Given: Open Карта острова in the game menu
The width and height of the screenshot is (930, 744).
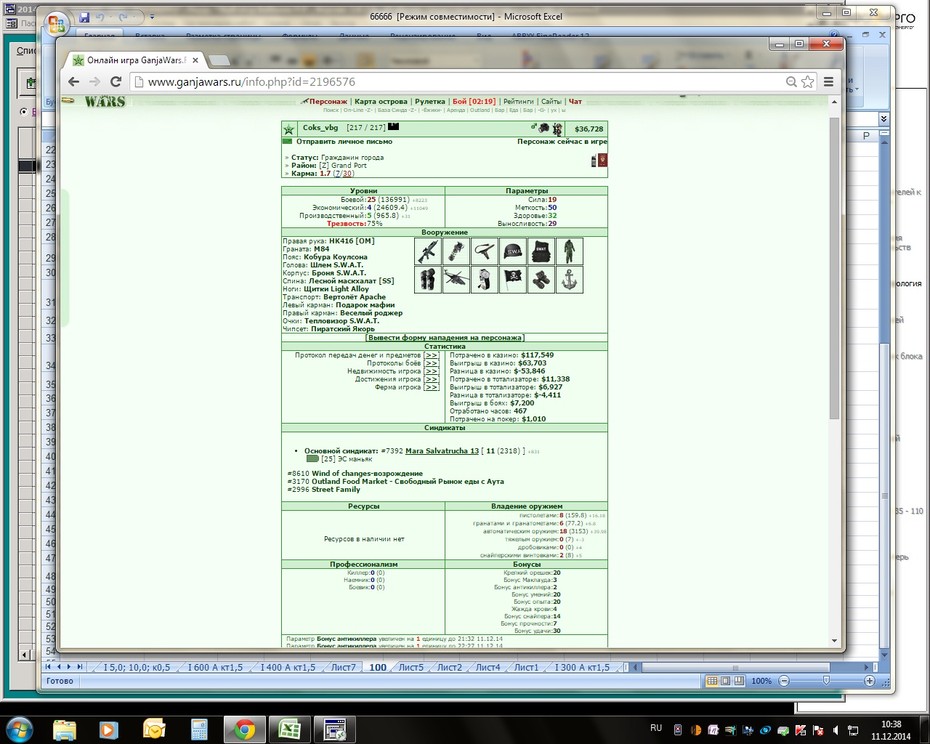Looking at the screenshot, I should point(381,101).
